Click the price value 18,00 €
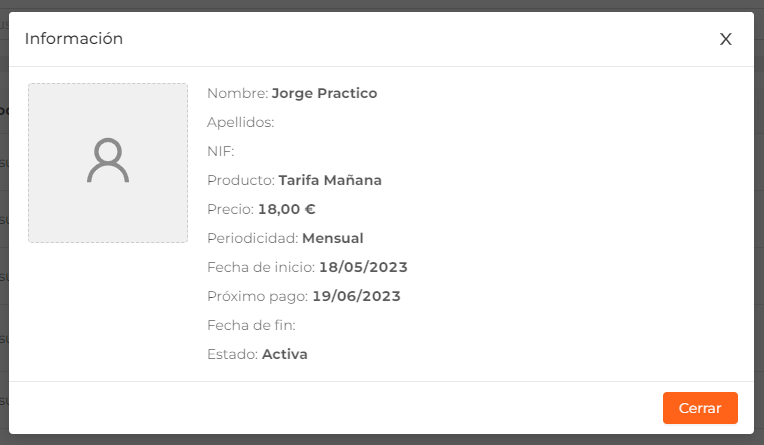Image resolution: width=764 pixels, height=445 pixels. pos(286,209)
